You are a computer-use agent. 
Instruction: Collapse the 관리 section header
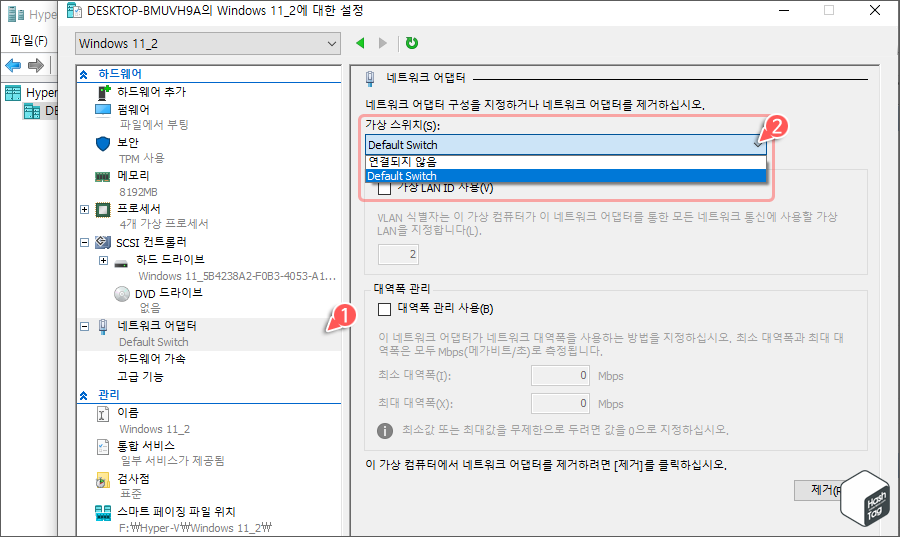click(x=84, y=395)
